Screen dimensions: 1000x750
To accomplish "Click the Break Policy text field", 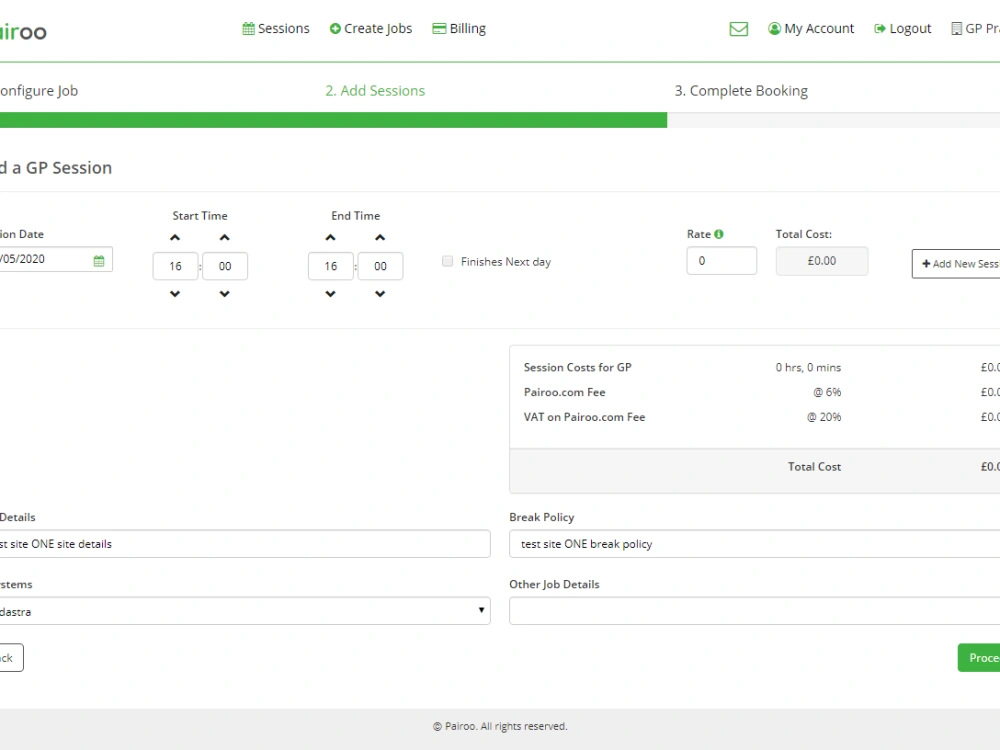I will 754,544.
